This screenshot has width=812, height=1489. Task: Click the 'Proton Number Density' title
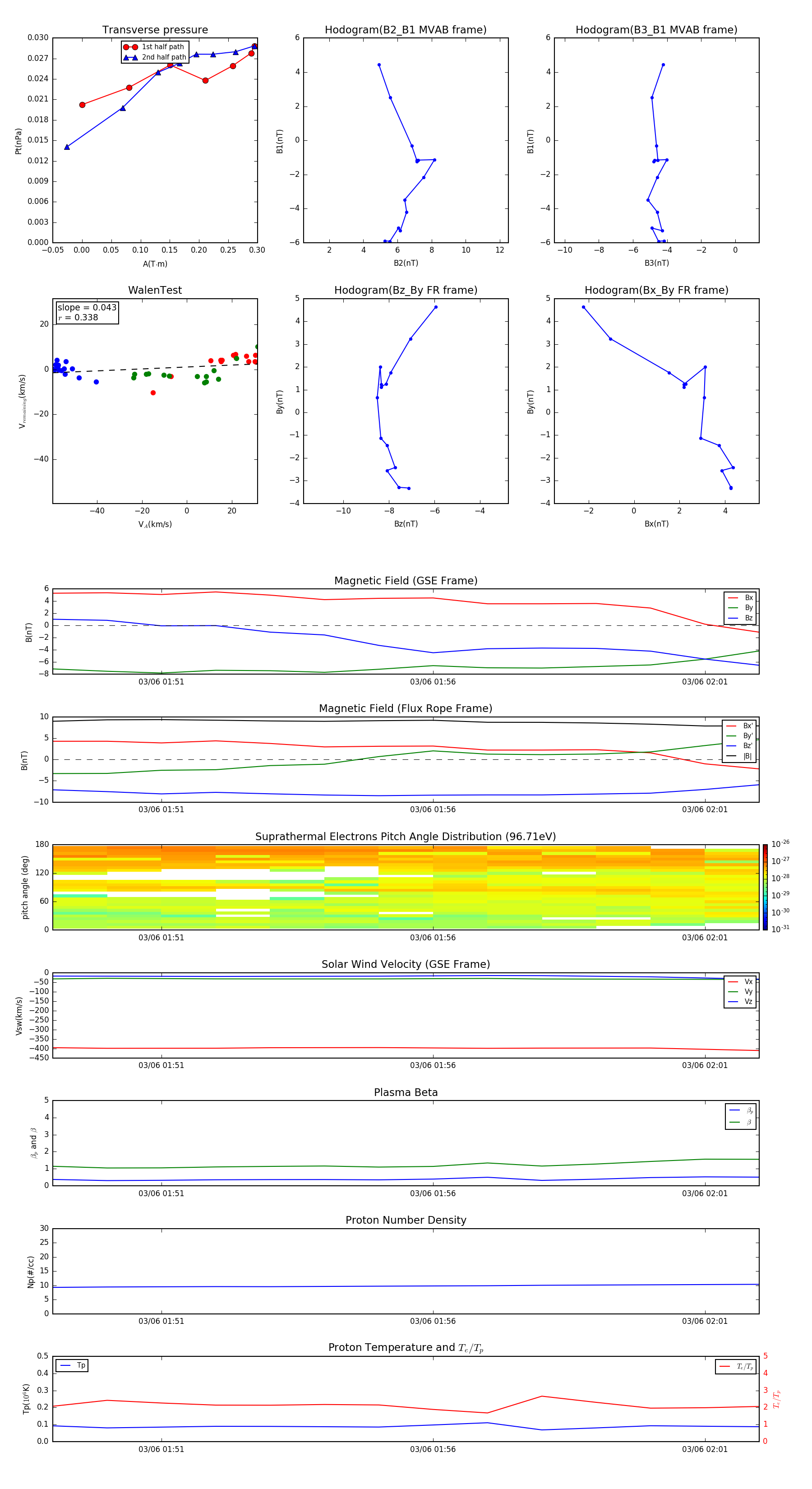pos(406,1220)
